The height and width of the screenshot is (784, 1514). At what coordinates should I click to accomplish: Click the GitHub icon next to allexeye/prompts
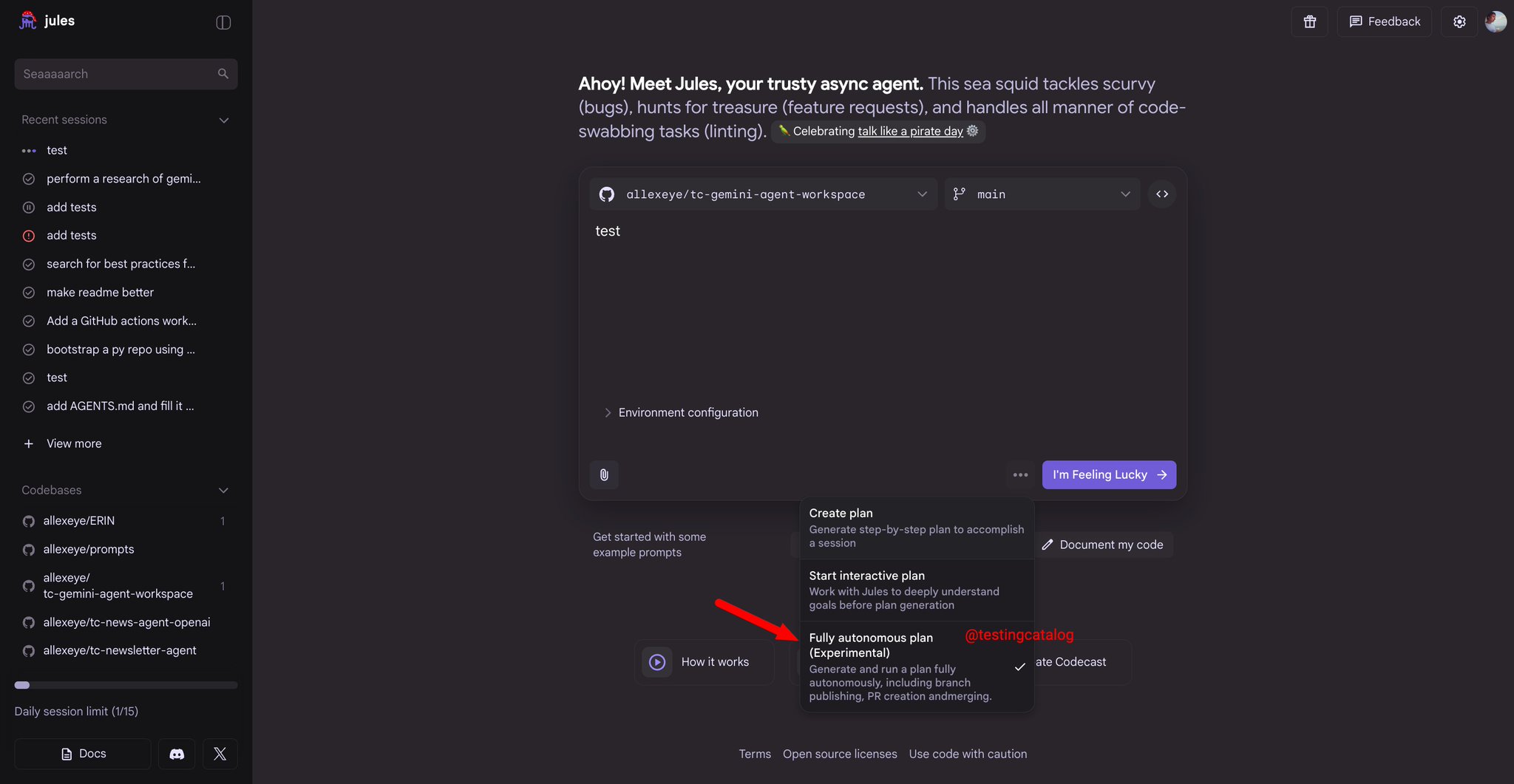click(x=29, y=550)
